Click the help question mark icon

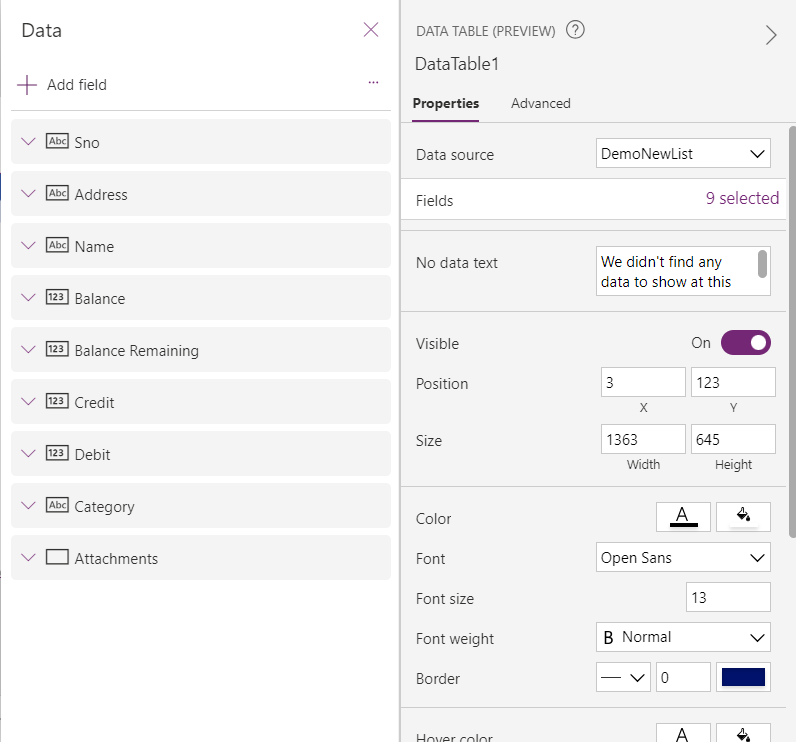click(575, 30)
